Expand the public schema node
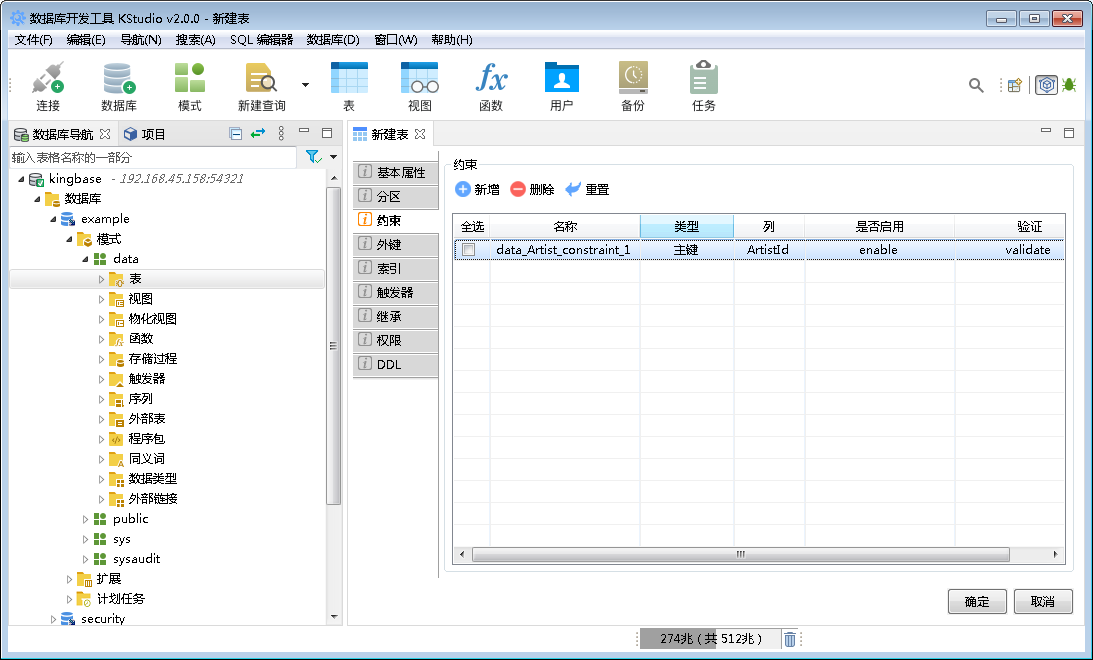The width and height of the screenshot is (1093, 660). 85,518
